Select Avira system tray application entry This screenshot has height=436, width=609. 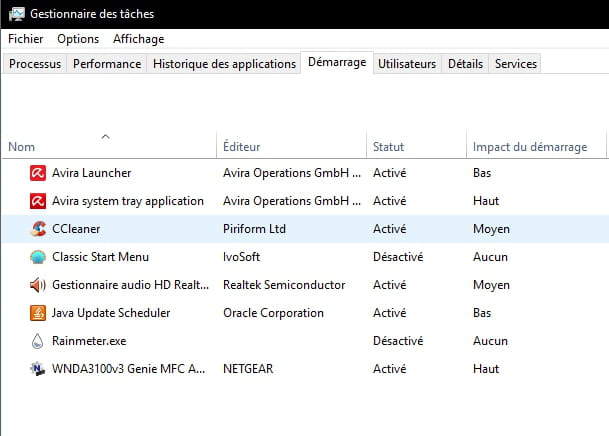128,201
